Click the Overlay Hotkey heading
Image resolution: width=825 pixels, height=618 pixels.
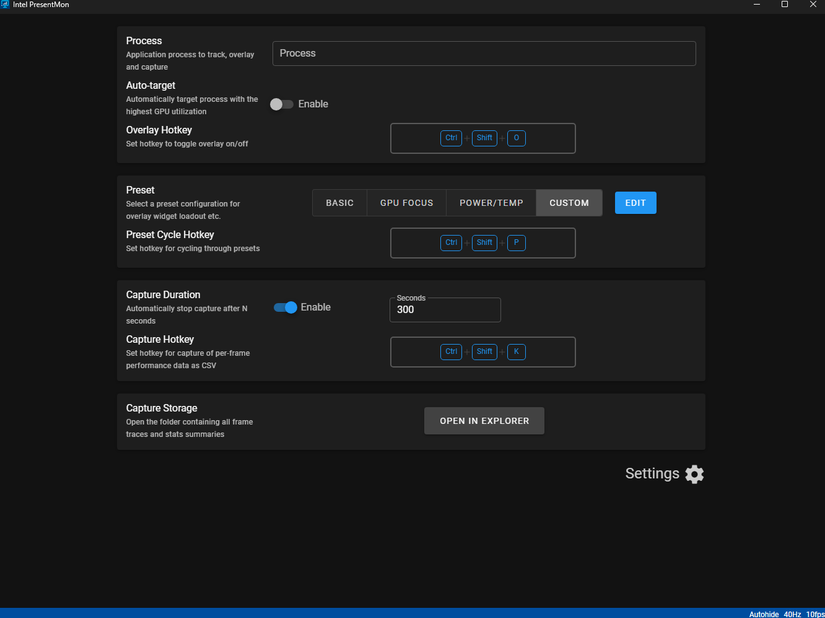[159, 130]
